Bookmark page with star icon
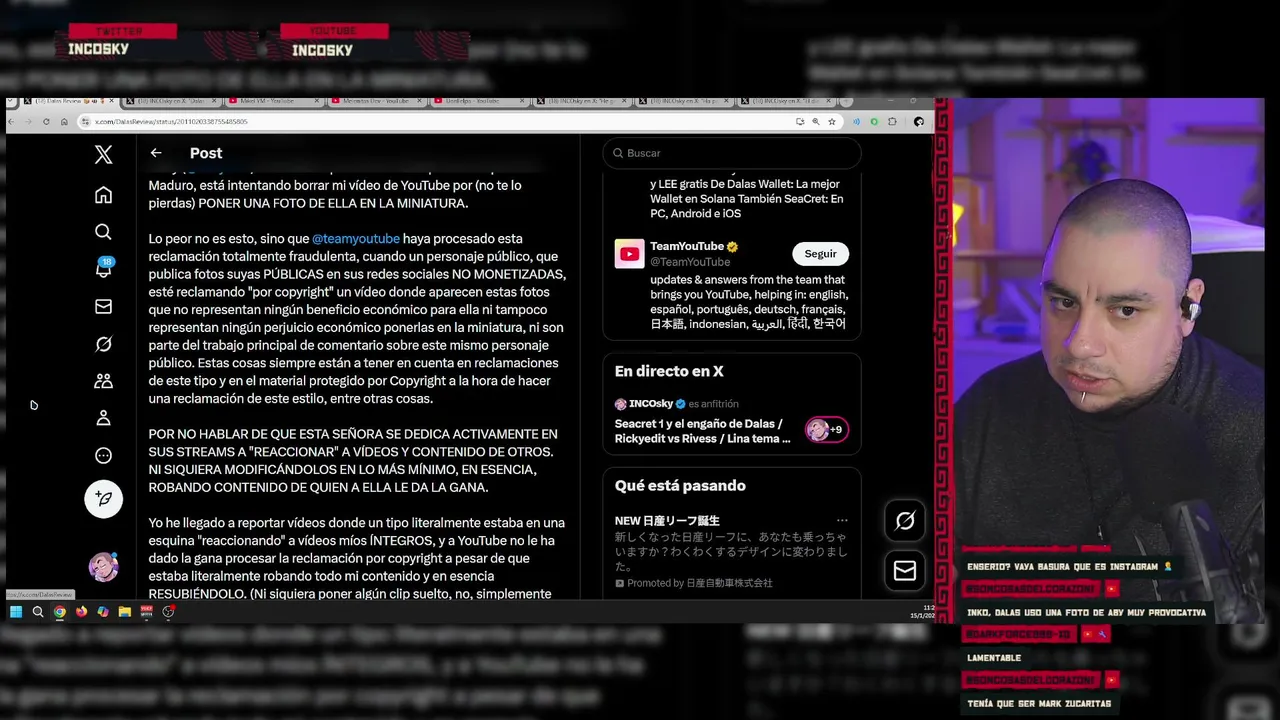Viewport: 1280px width, 720px height. 832,122
